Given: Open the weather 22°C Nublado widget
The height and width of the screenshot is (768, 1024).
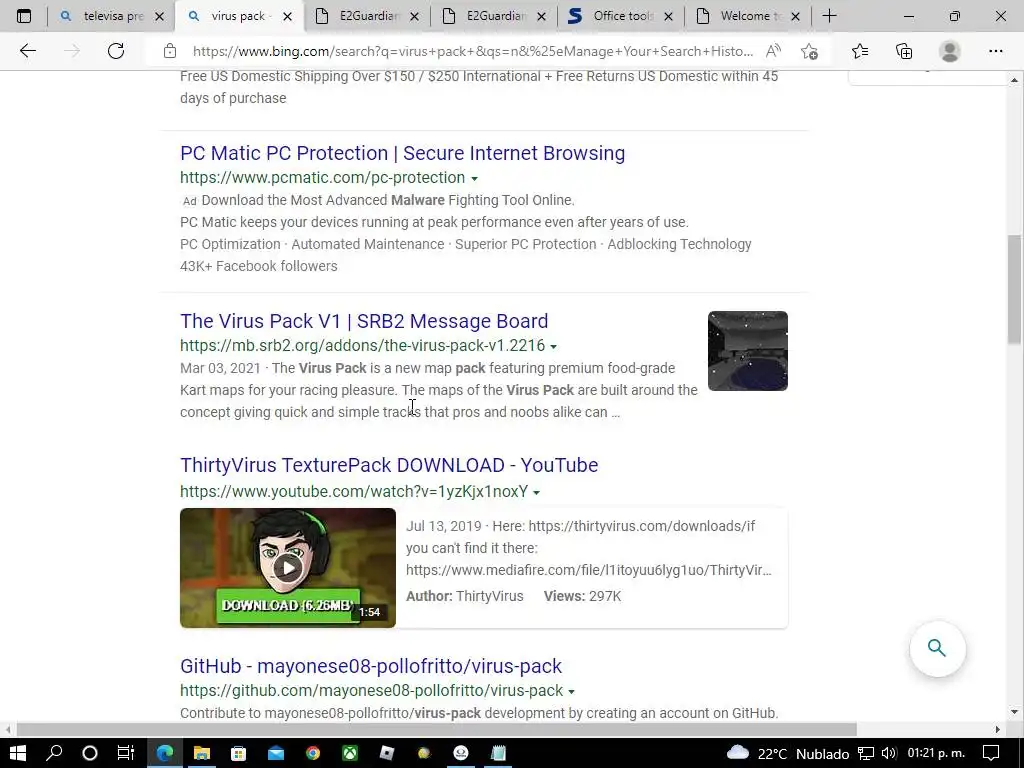Looking at the screenshot, I should pyautogui.click(x=788, y=754).
